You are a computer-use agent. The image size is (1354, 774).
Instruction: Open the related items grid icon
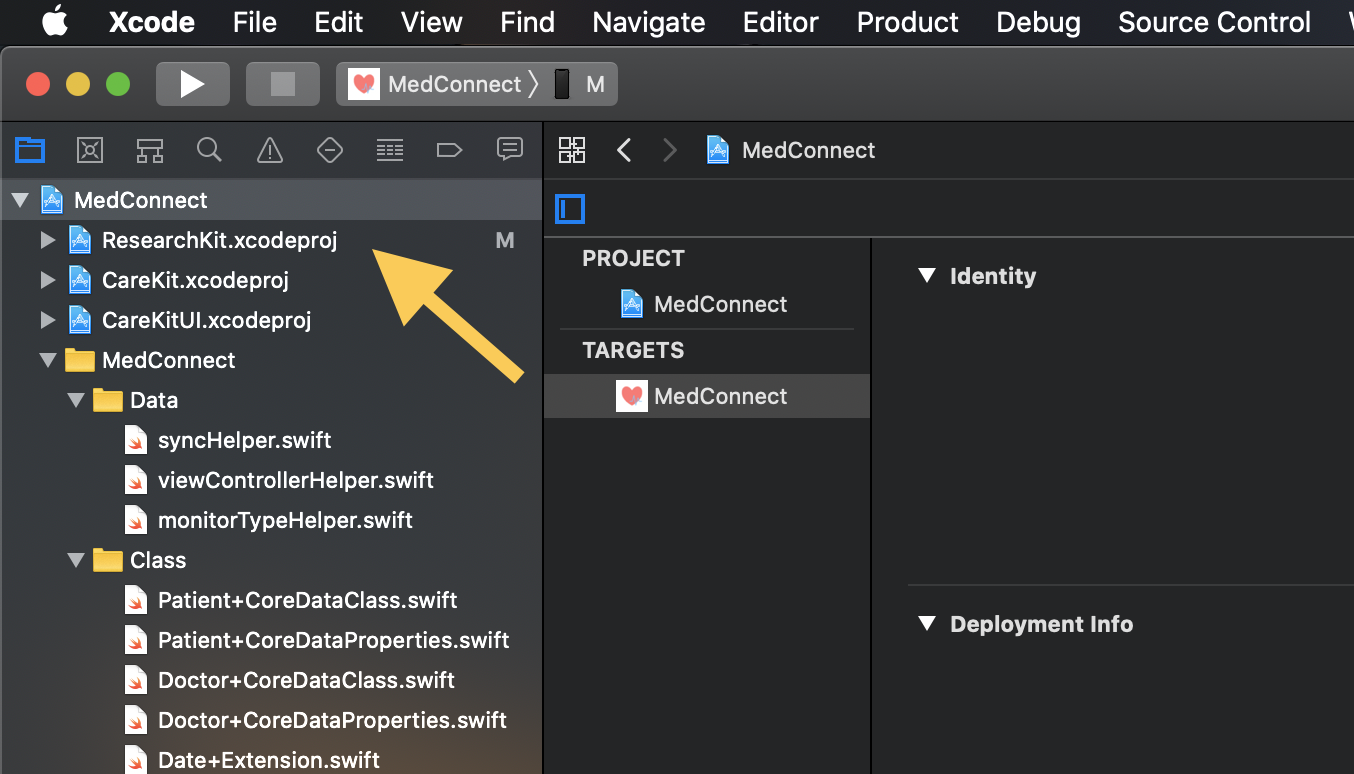572,150
